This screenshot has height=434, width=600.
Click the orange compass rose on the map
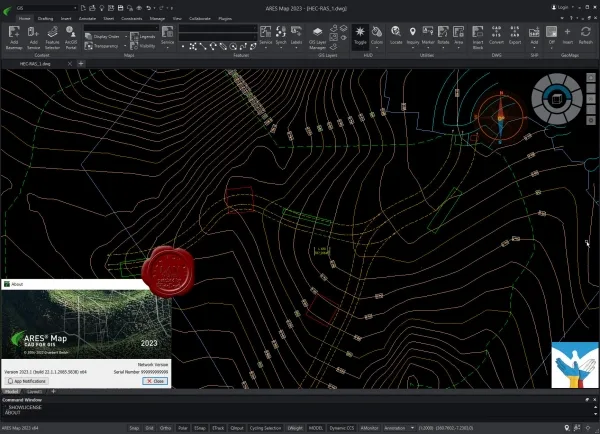(501, 118)
